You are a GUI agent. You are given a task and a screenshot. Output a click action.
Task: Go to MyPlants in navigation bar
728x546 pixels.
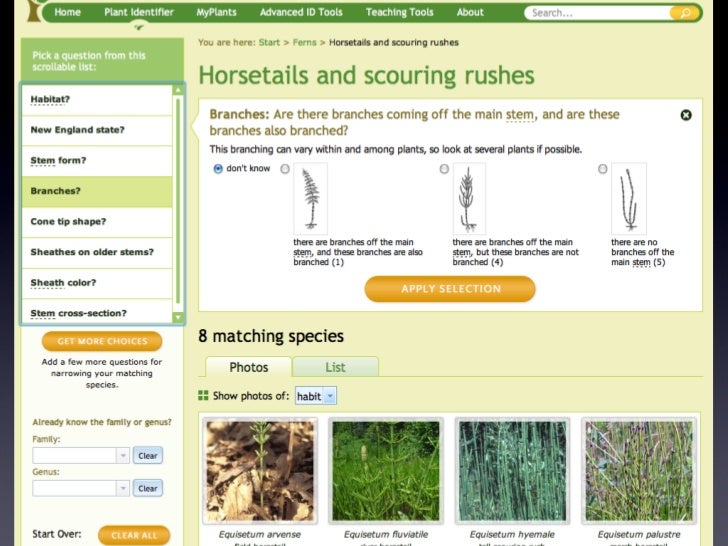tap(216, 12)
